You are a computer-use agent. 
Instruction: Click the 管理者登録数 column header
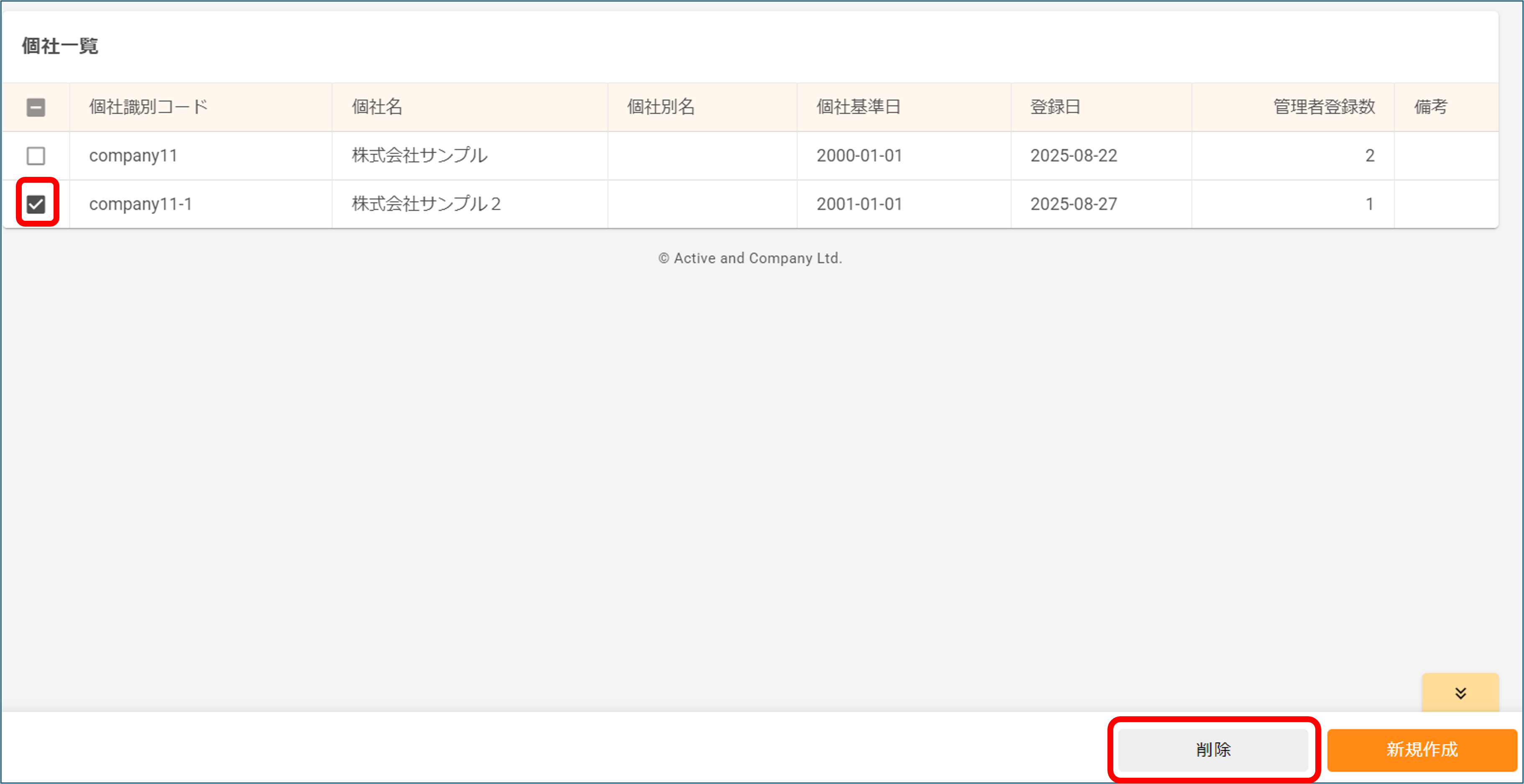[x=1323, y=107]
